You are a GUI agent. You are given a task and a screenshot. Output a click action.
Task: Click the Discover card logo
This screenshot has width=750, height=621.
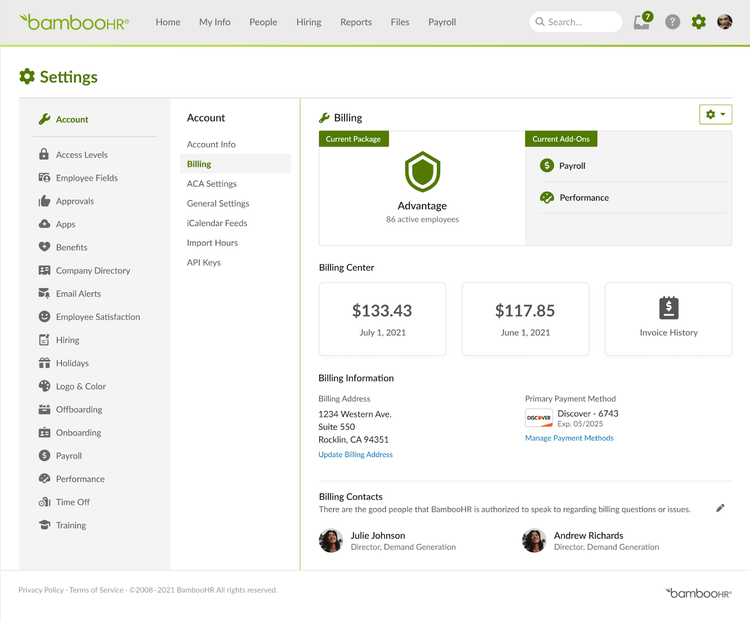click(539, 418)
